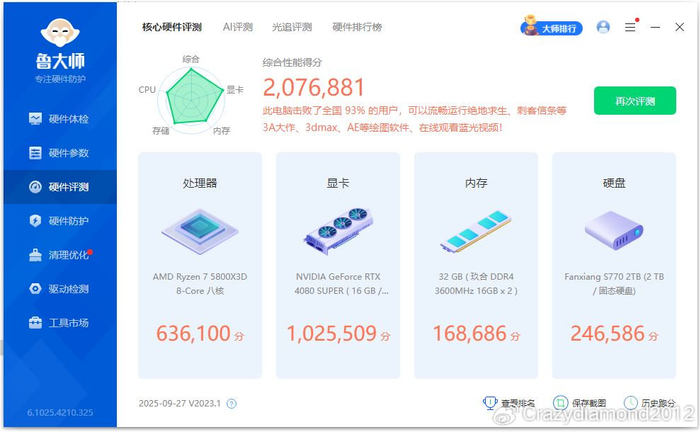Open 驱动检测 in the sidebar
Screen dimensions: 700x432
(x=58, y=289)
